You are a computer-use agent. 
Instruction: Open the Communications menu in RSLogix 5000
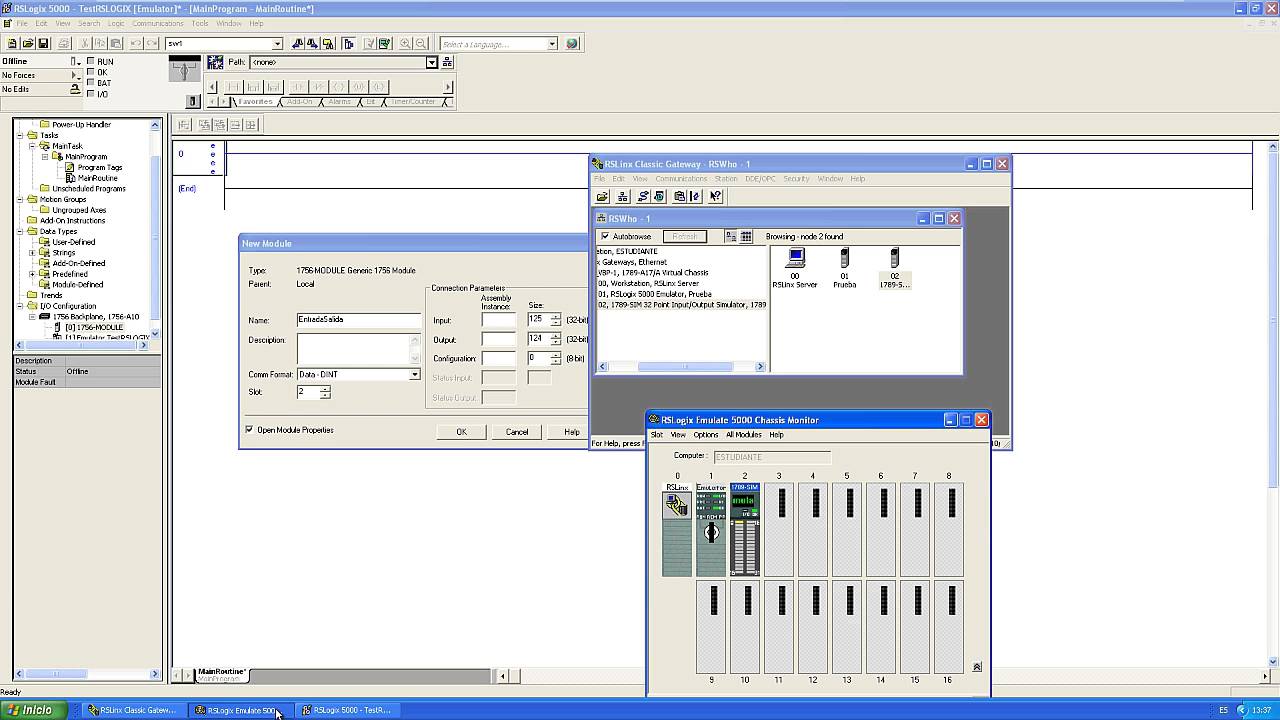point(158,23)
